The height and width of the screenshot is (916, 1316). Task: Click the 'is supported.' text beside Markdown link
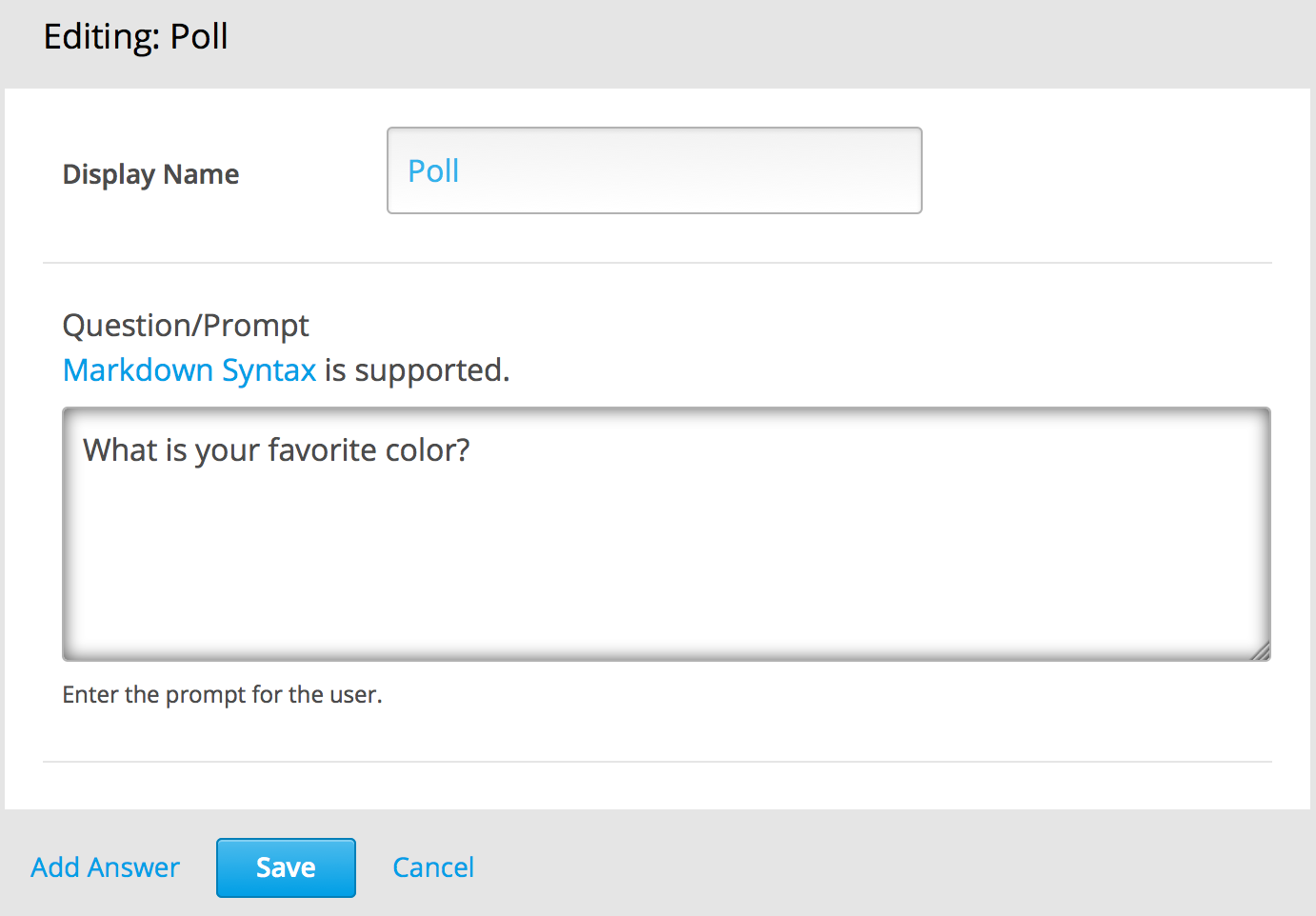417,369
